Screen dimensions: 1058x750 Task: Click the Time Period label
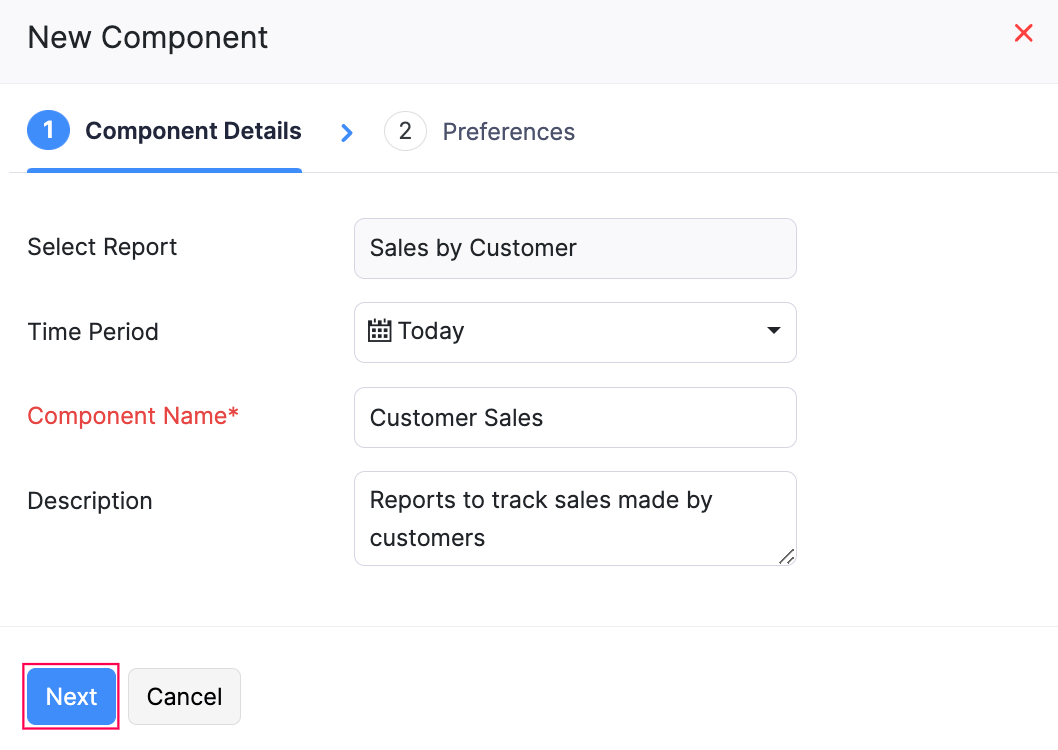(x=93, y=331)
